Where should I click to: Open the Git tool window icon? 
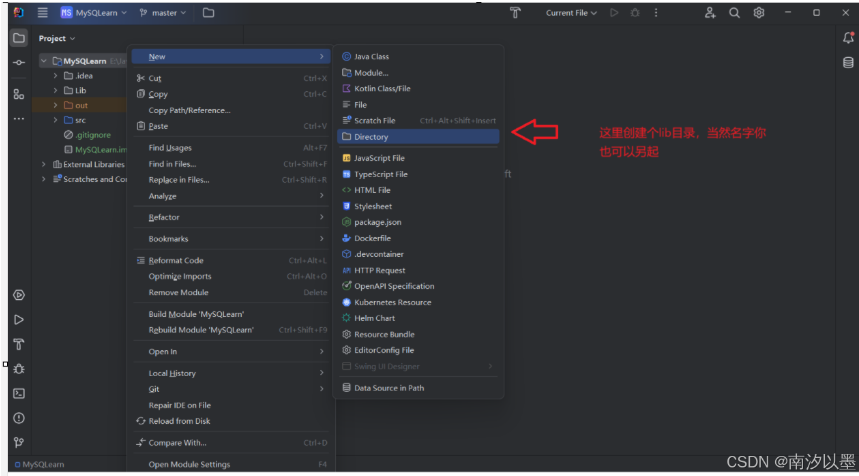(x=19, y=442)
